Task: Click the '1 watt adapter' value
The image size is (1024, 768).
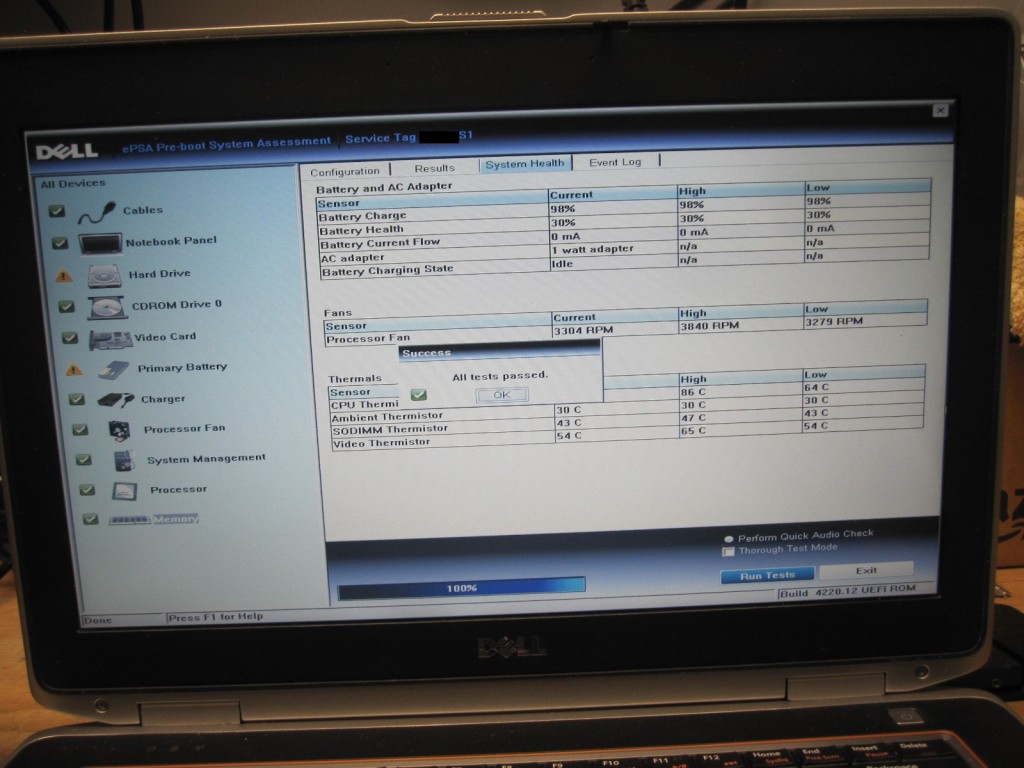Action: click(592, 249)
